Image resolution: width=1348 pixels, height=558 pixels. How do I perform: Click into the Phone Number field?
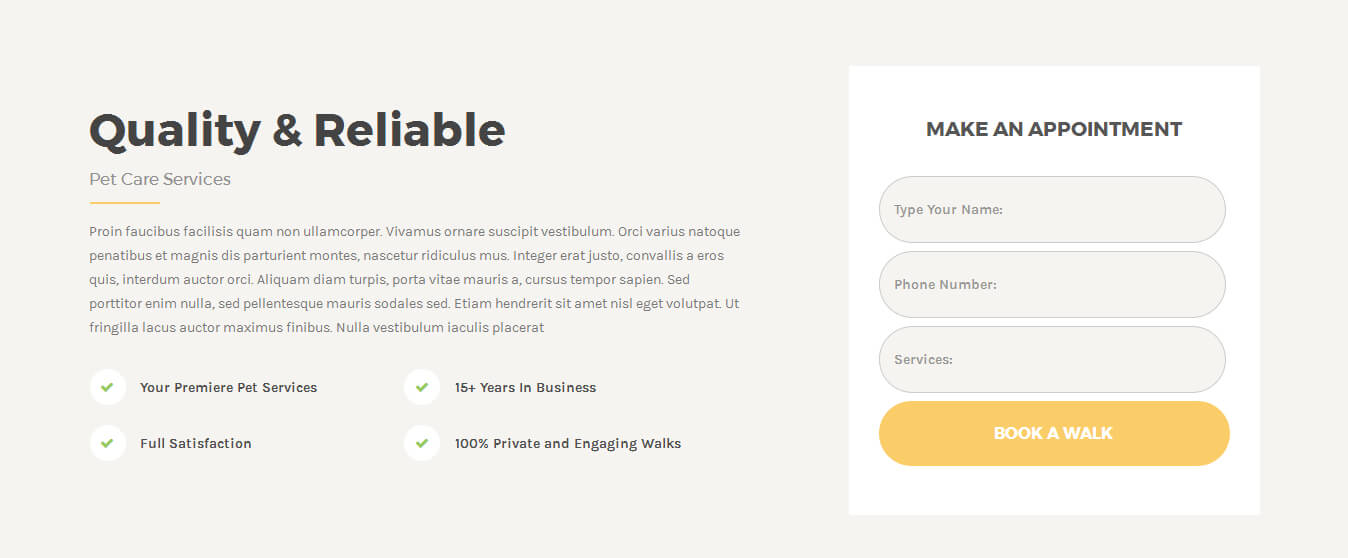pos(1052,284)
